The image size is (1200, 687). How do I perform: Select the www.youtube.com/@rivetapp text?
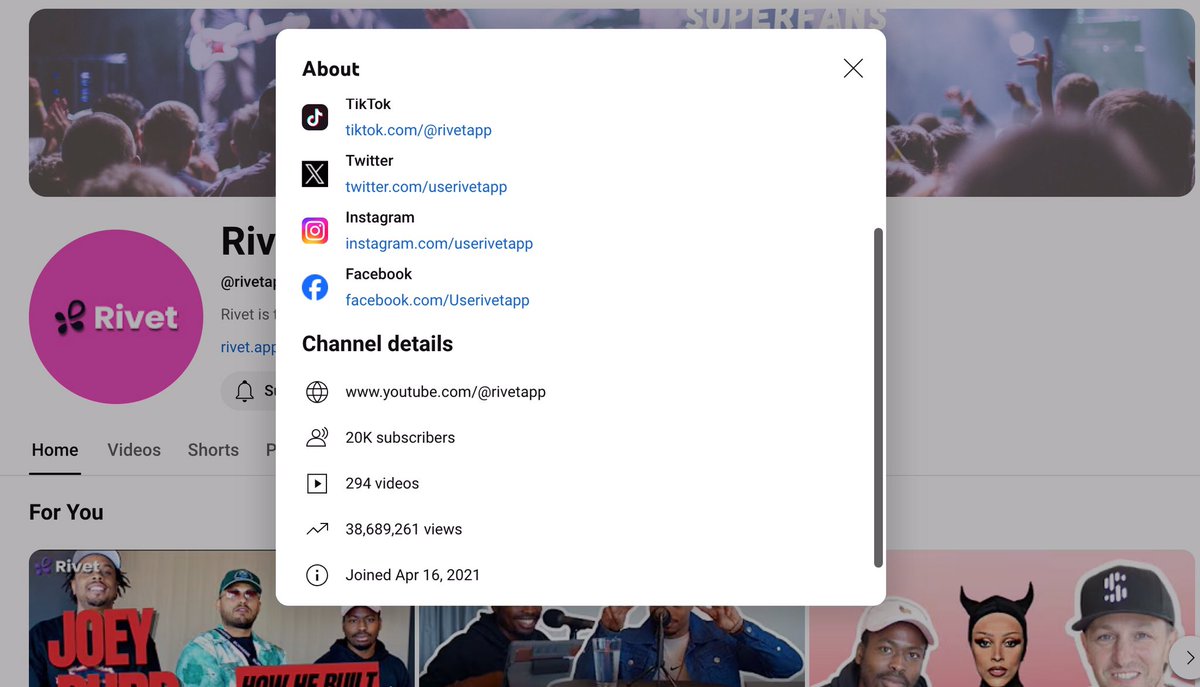pos(445,392)
